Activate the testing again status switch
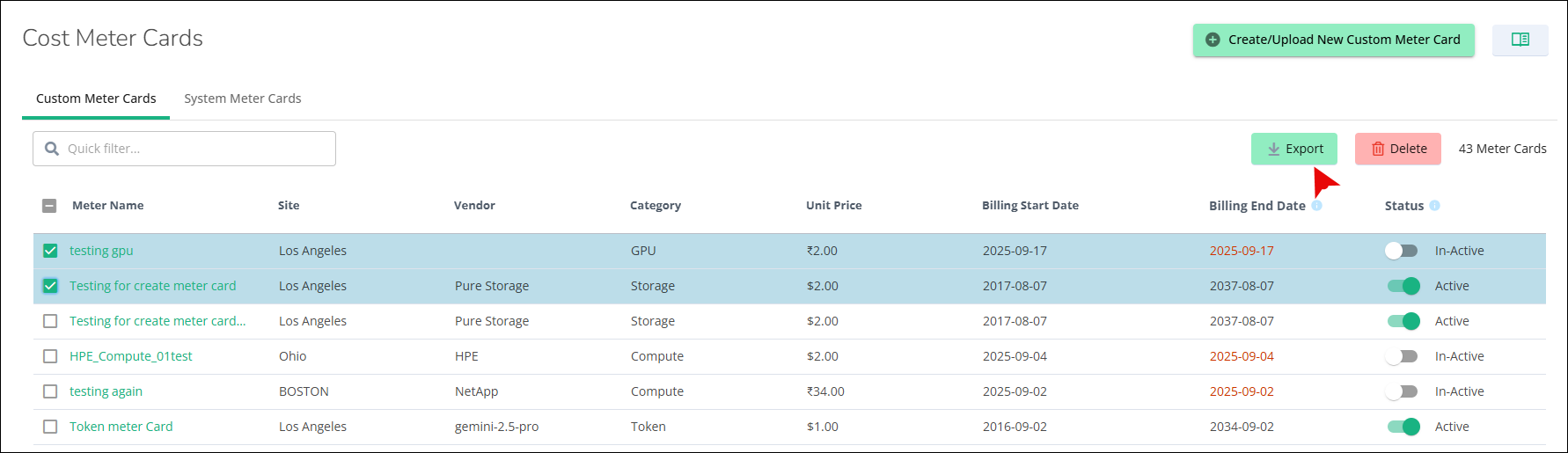1568x453 pixels. click(x=1402, y=391)
